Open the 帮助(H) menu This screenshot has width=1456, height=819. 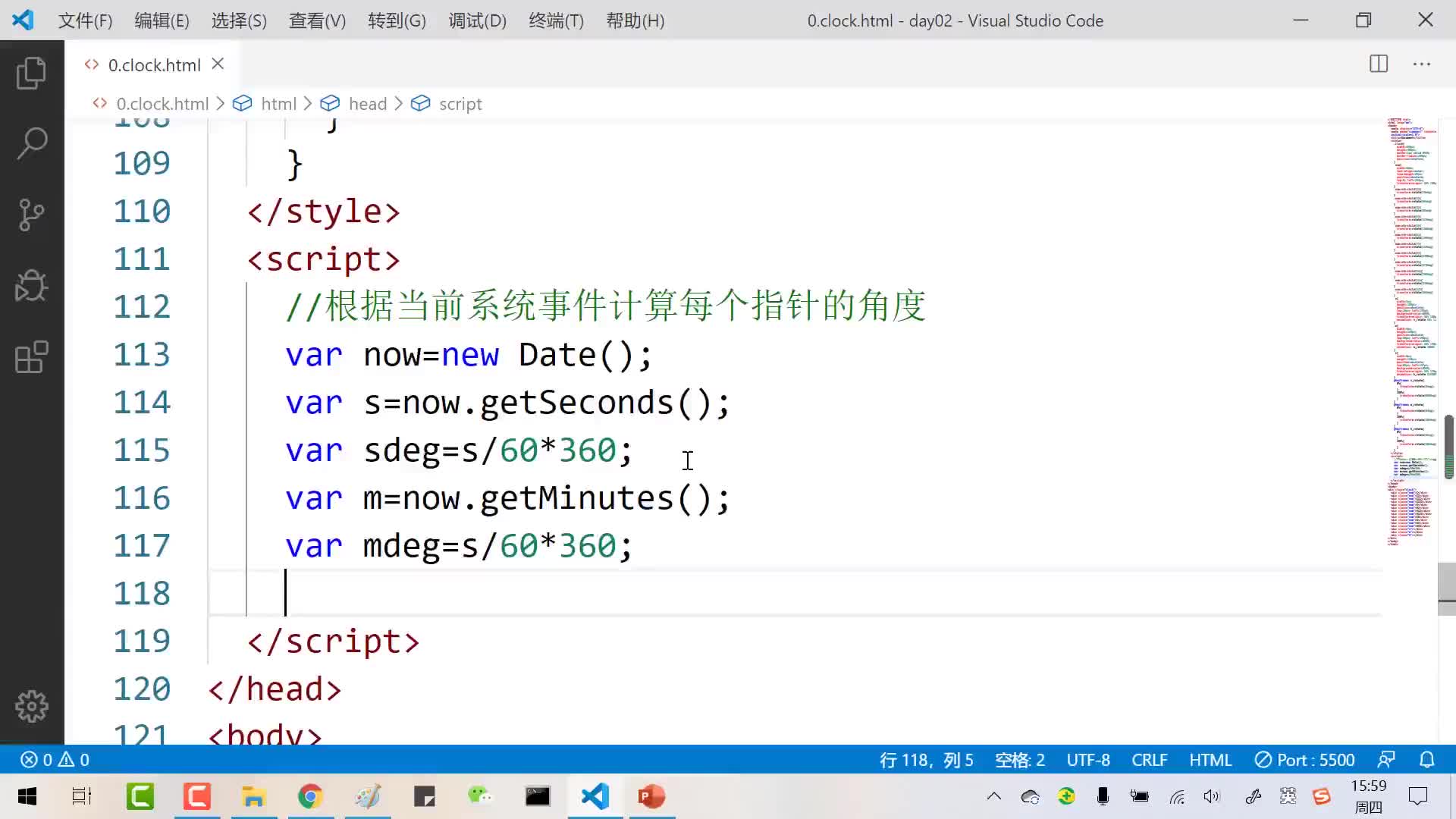635,20
